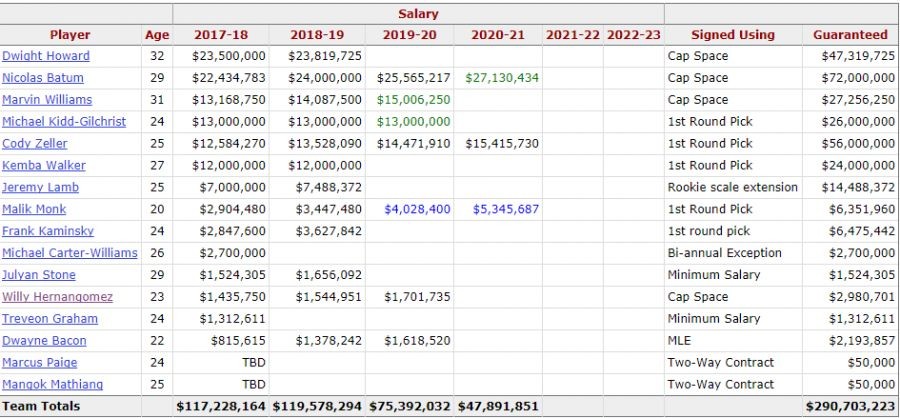
Task: Open Julyan Stone's player page
Action: (39, 276)
